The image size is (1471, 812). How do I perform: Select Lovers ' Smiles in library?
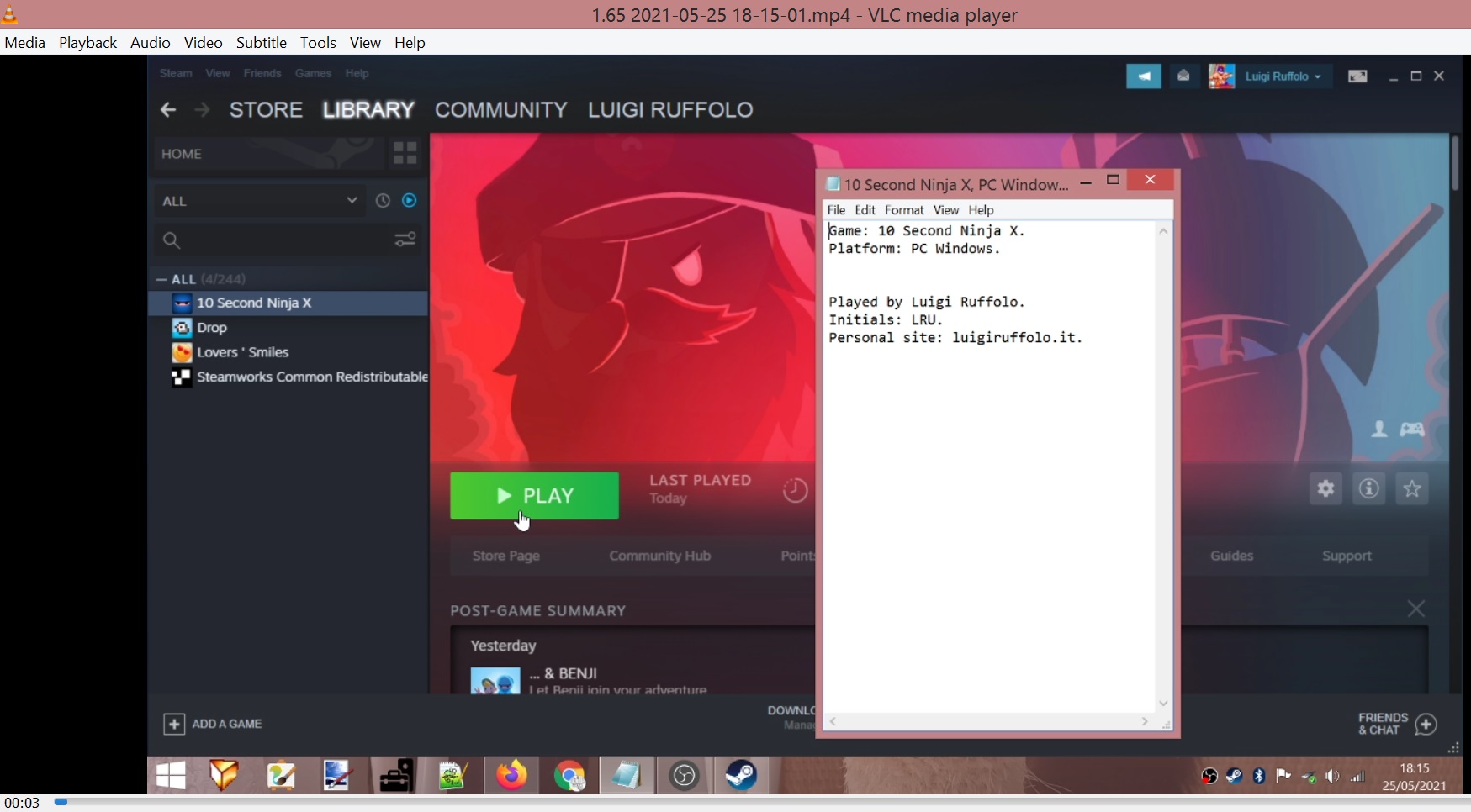pos(288,352)
